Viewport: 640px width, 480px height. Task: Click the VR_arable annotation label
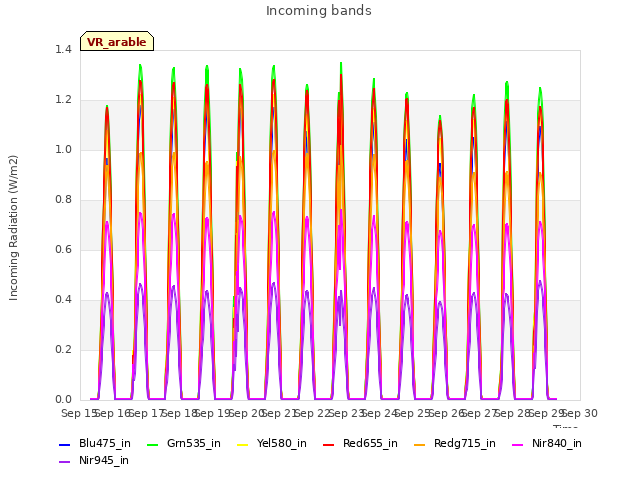pos(117,42)
